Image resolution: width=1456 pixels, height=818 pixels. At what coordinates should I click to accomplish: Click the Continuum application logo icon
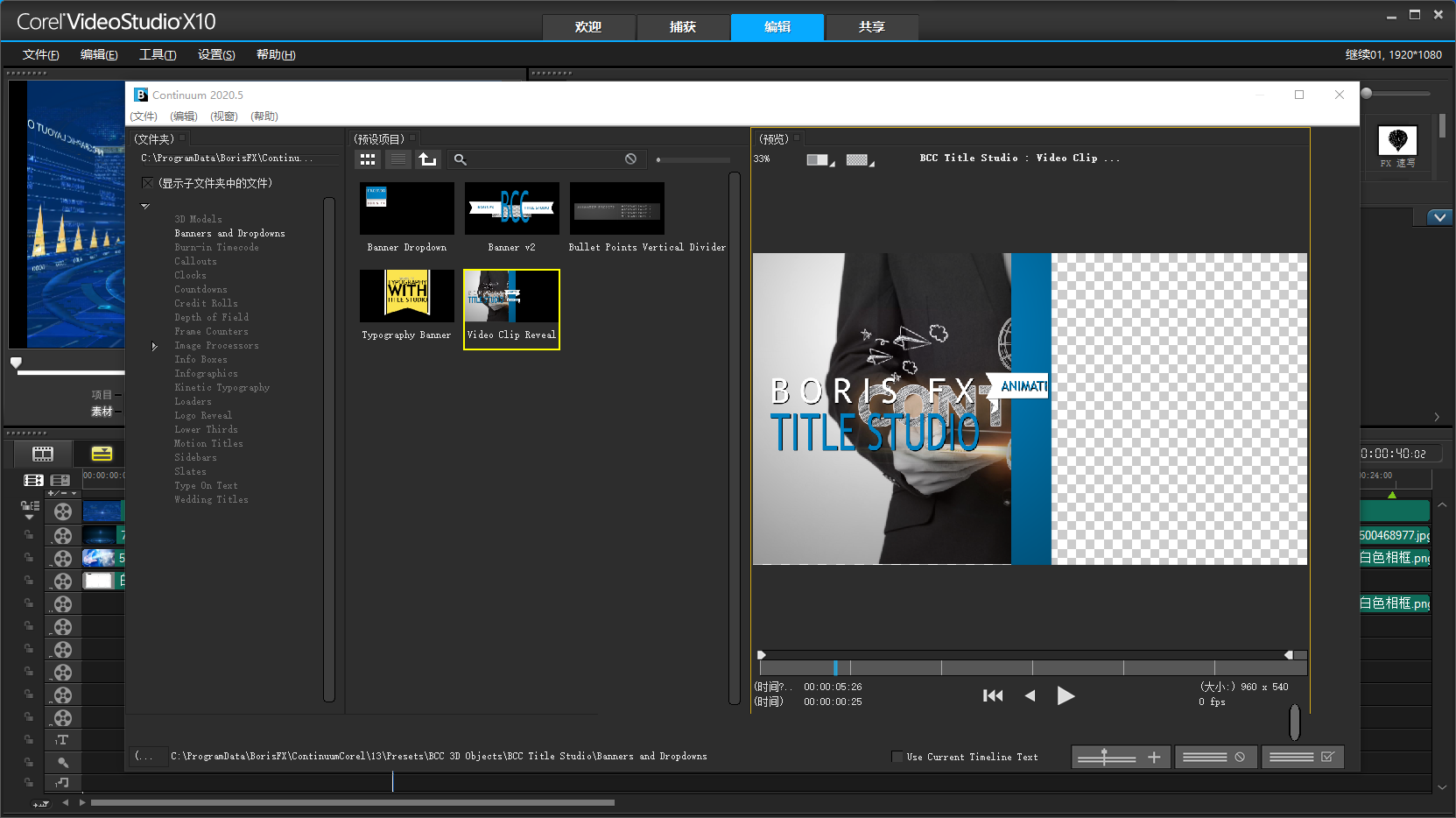point(141,95)
